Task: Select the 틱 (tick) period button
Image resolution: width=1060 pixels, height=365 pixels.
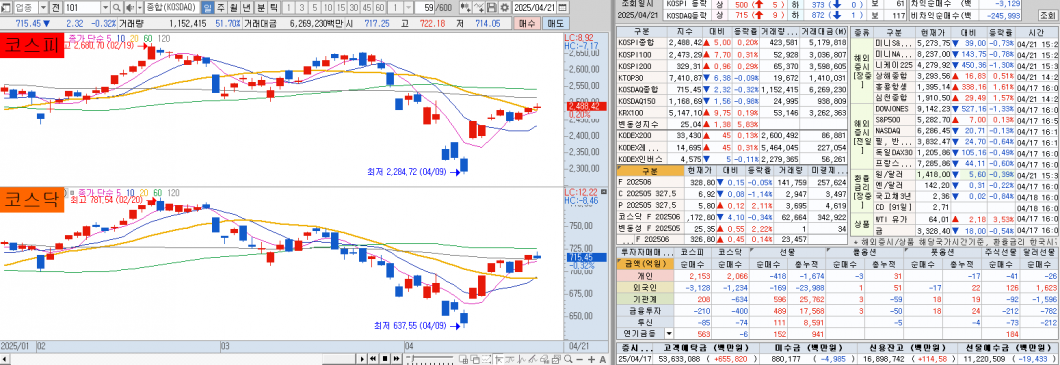Action: point(273,7)
